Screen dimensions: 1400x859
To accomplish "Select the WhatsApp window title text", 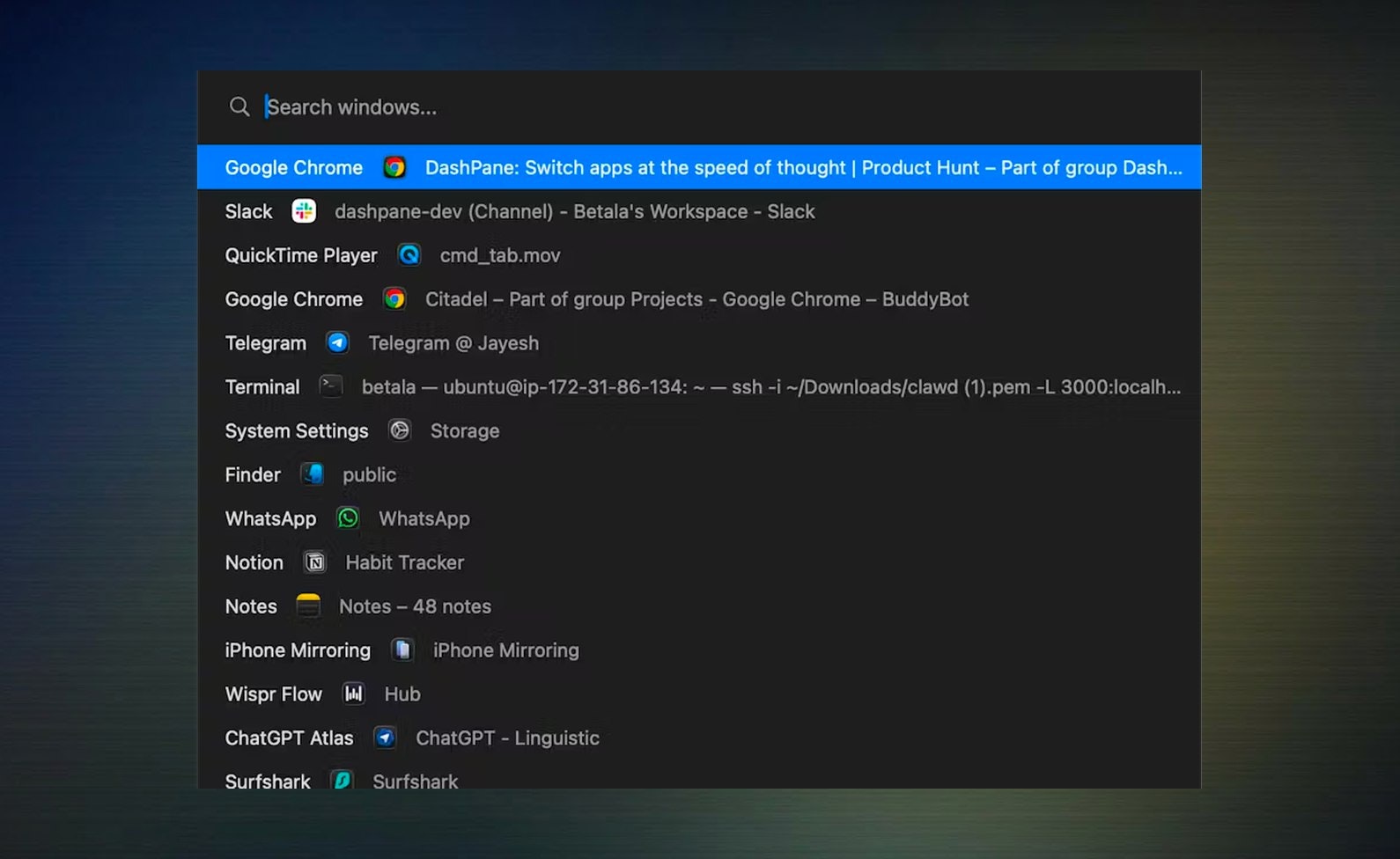I will 424,519.
